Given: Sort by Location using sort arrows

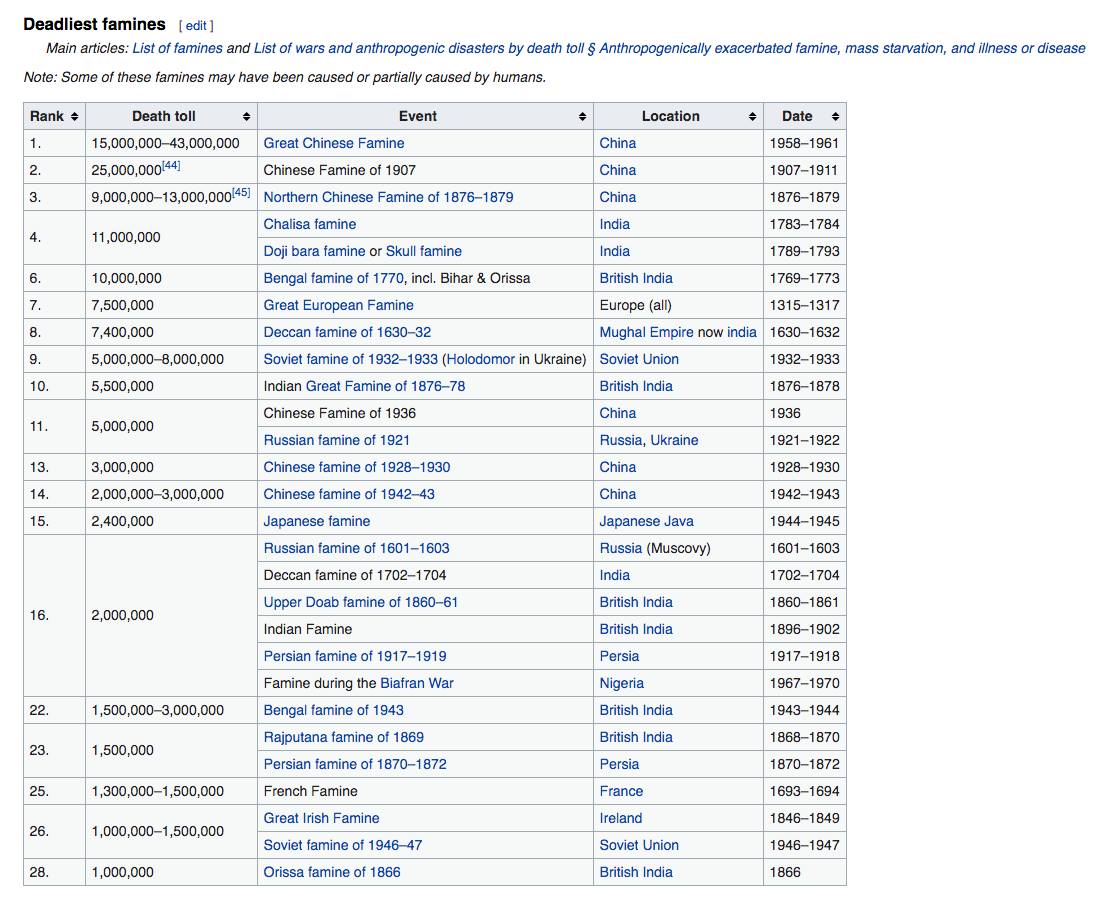Looking at the screenshot, I should pyautogui.click(x=752, y=117).
